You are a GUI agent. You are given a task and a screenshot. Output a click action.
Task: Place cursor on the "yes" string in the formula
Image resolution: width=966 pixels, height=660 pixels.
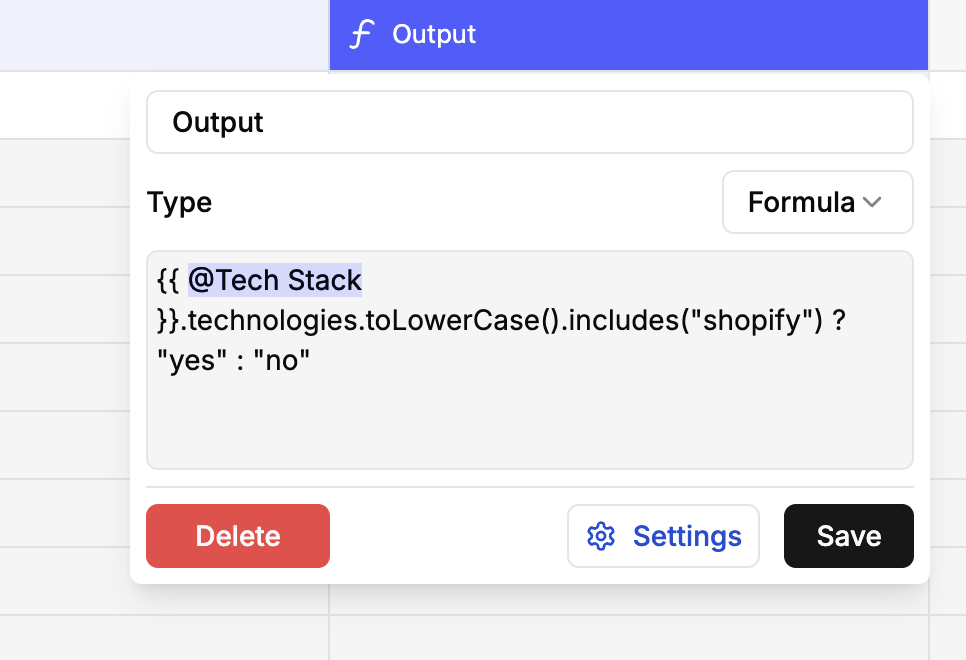coord(192,361)
